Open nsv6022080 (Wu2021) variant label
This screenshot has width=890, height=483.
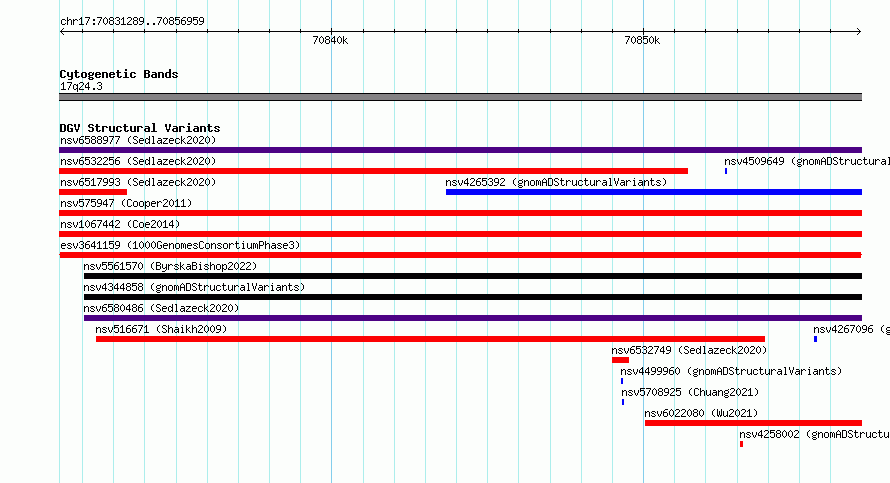[x=702, y=413]
